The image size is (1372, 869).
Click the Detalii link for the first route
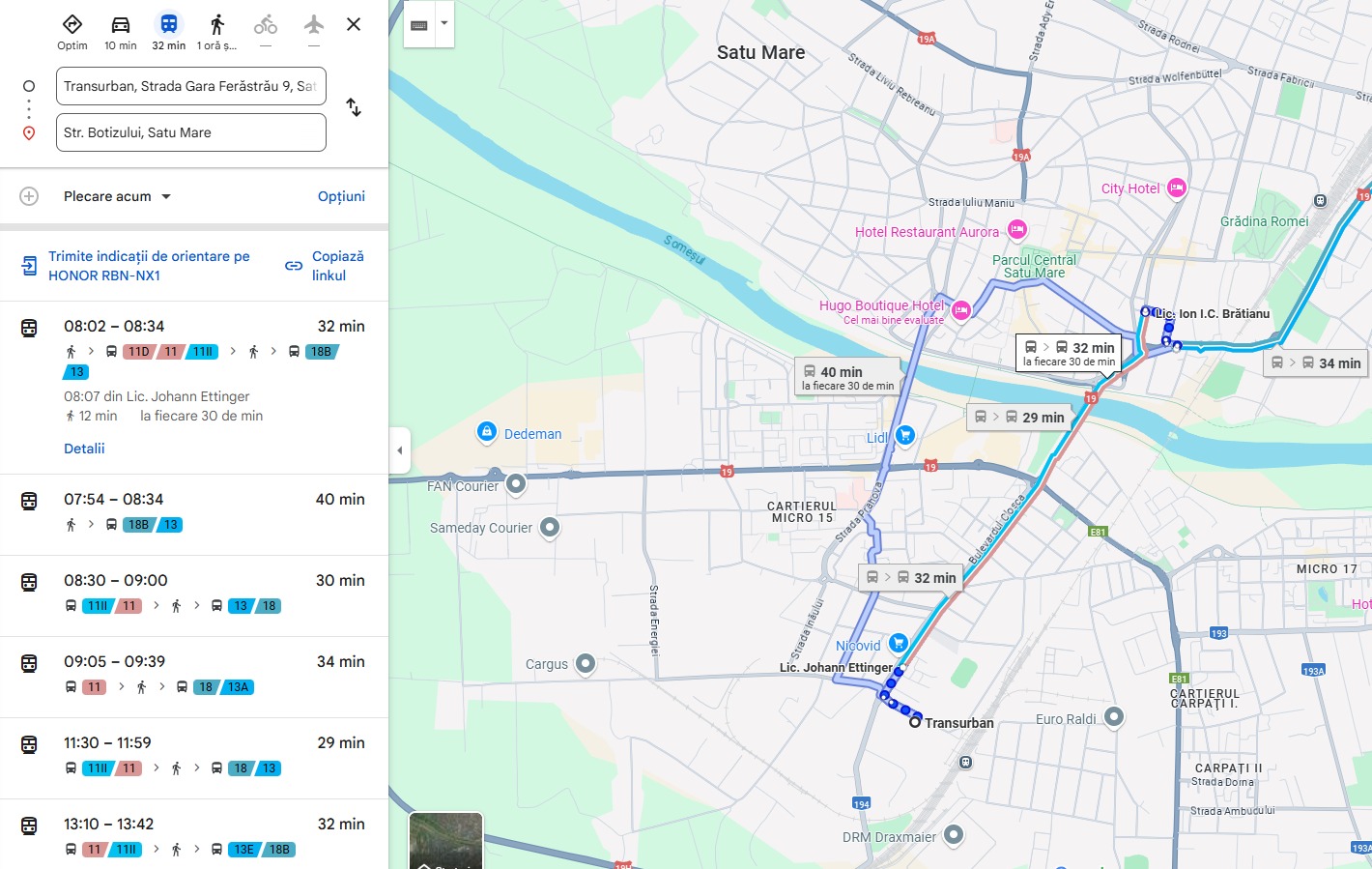(84, 448)
